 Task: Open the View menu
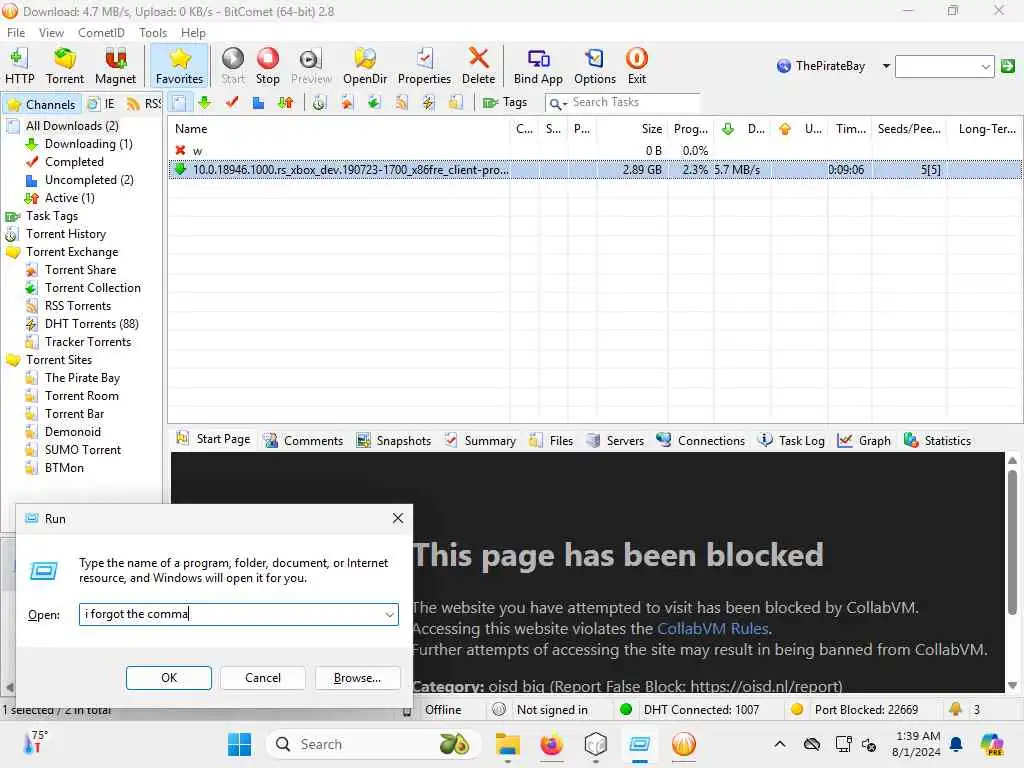click(x=51, y=33)
